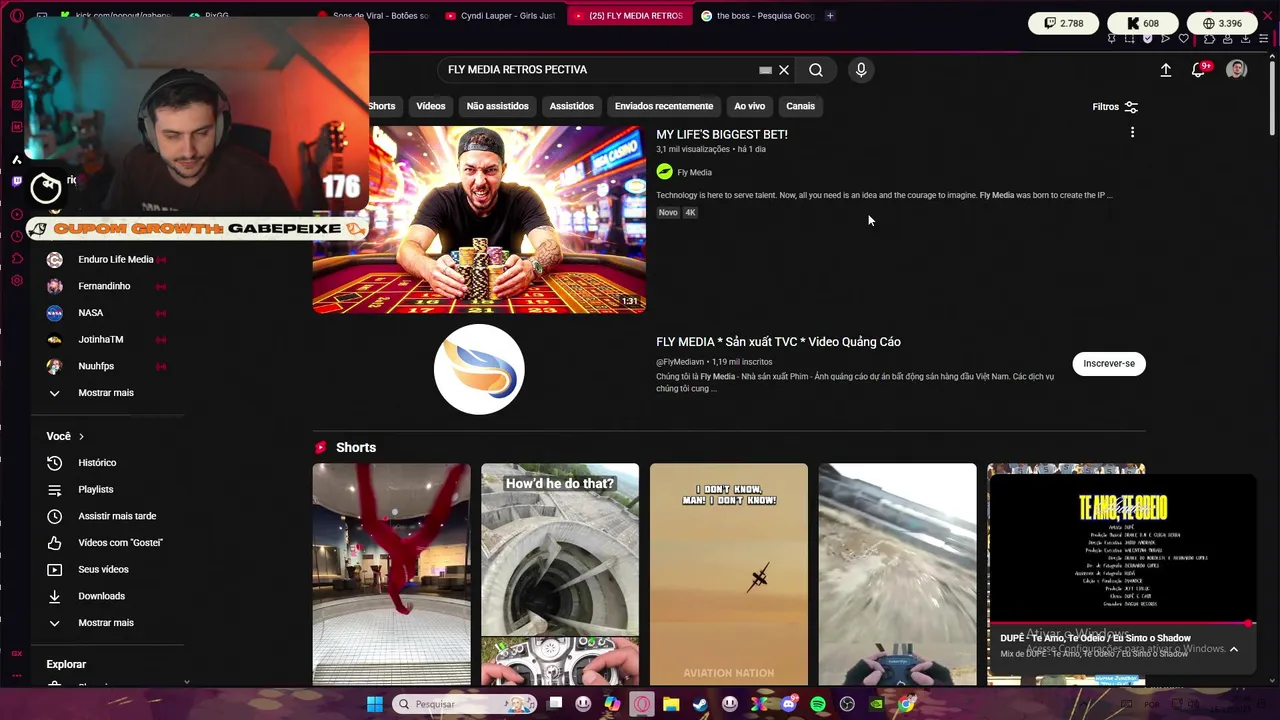Click the Explorar section heading
1280x720 pixels.
pos(66,664)
